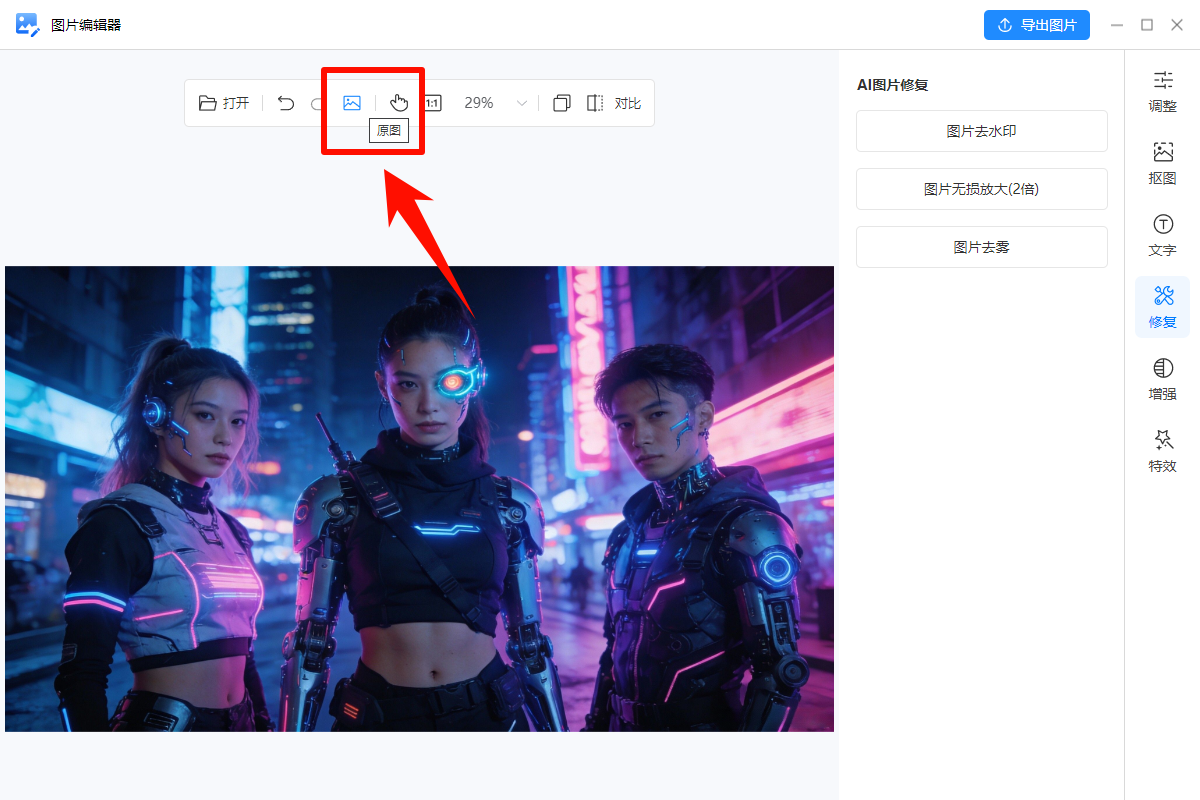Screen dimensions: 1200x800
Task: Start 图片去水印 watermark removal
Action: (x=981, y=130)
